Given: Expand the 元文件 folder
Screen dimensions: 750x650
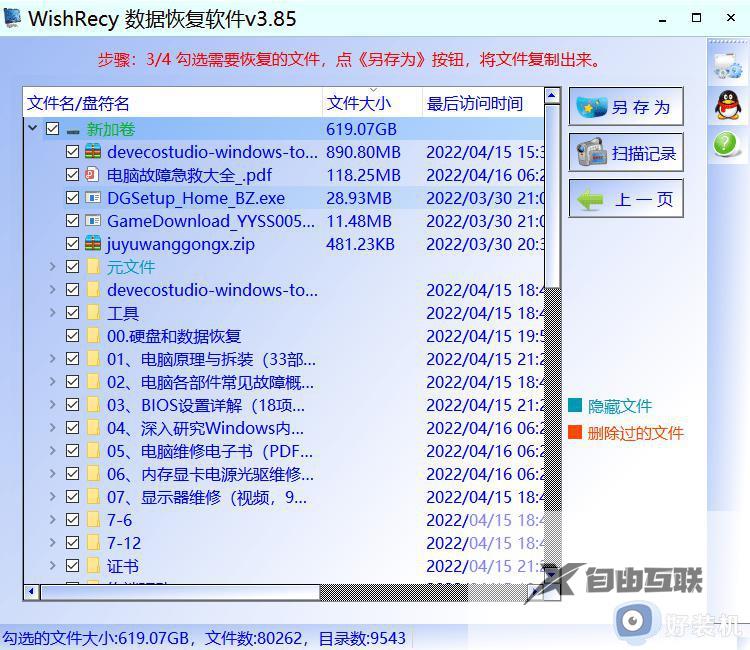Looking at the screenshot, I should coord(53,266).
